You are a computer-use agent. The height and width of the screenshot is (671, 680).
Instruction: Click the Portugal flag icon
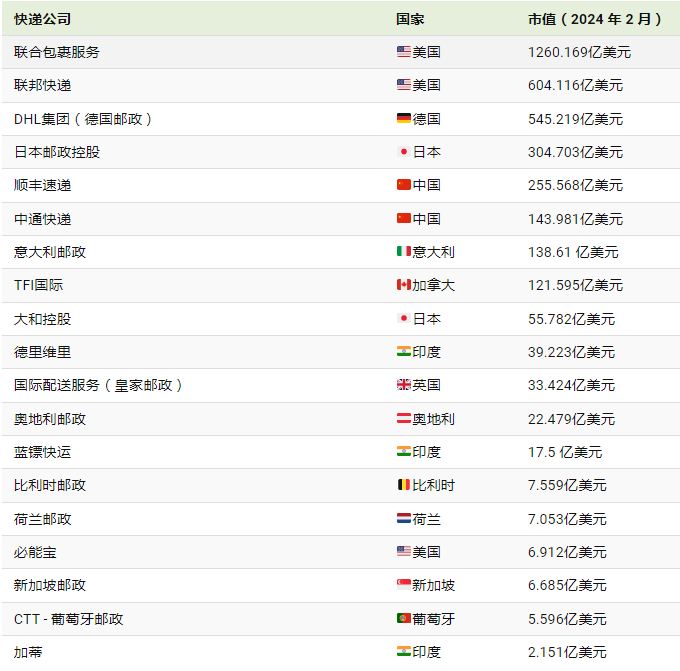pyautogui.click(x=404, y=618)
